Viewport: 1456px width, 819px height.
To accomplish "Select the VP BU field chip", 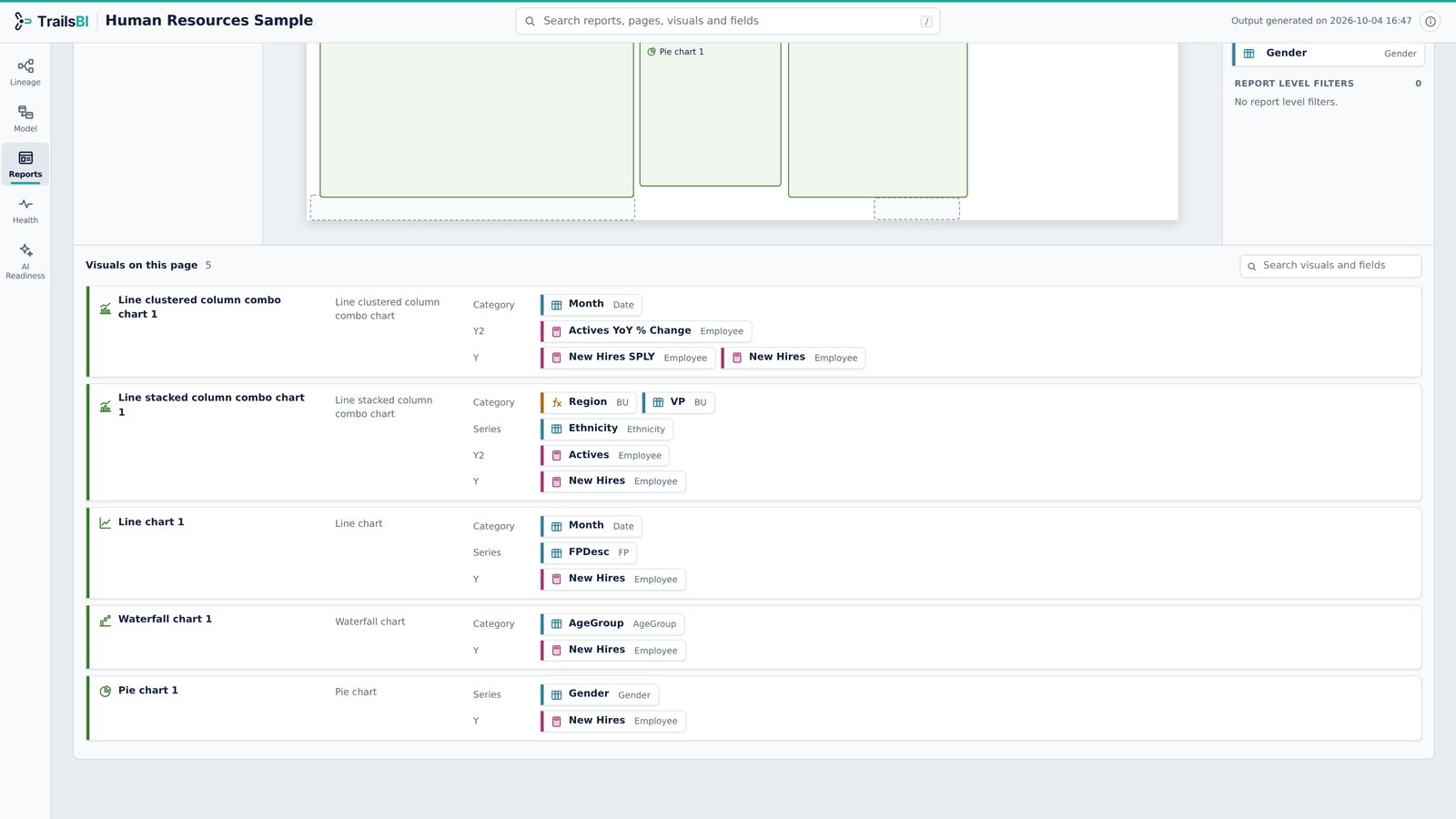I will (679, 402).
